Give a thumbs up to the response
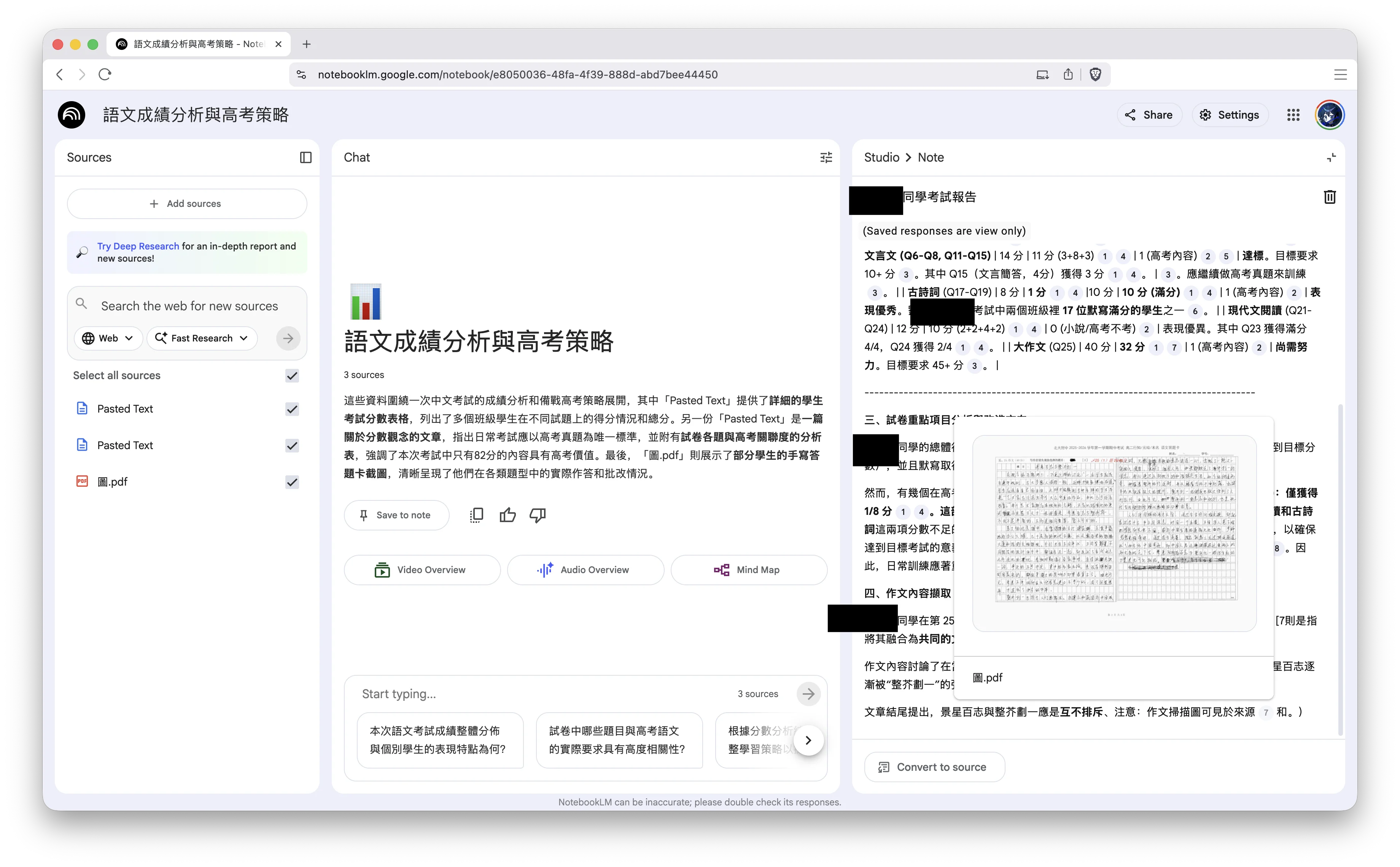 508,515
